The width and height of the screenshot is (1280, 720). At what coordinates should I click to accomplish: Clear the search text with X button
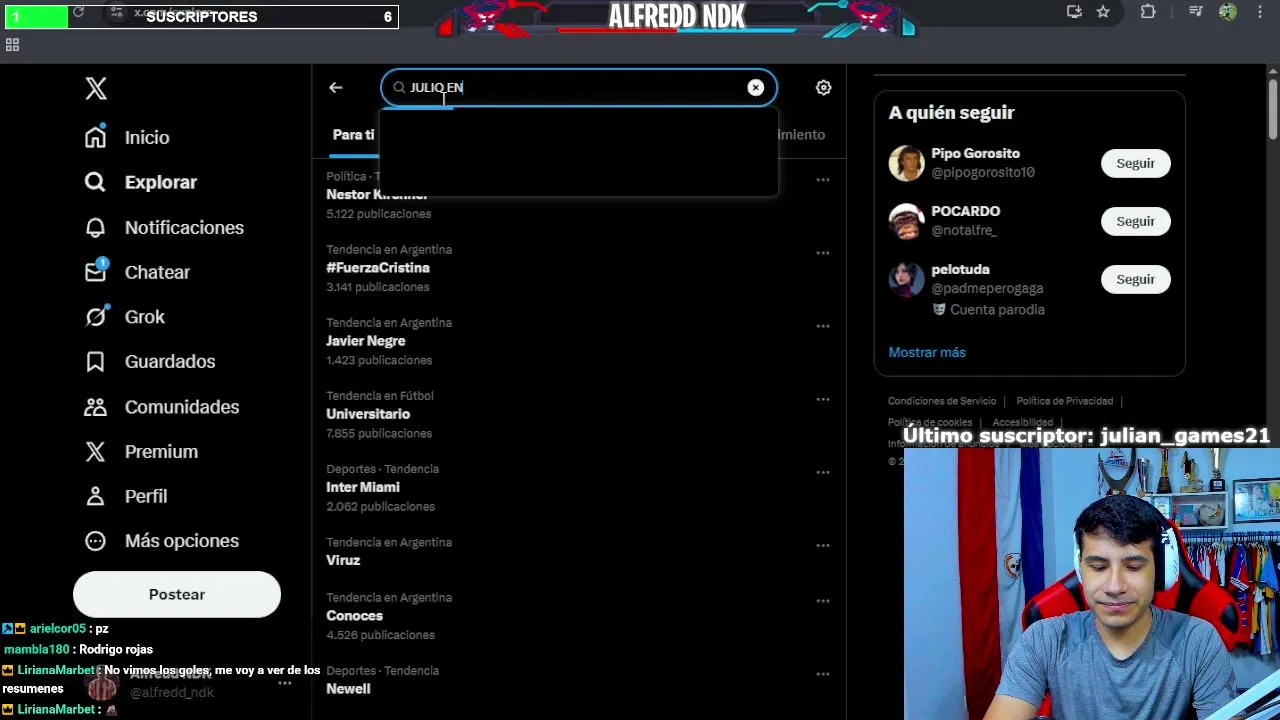pyautogui.click(x=755, y=87)
